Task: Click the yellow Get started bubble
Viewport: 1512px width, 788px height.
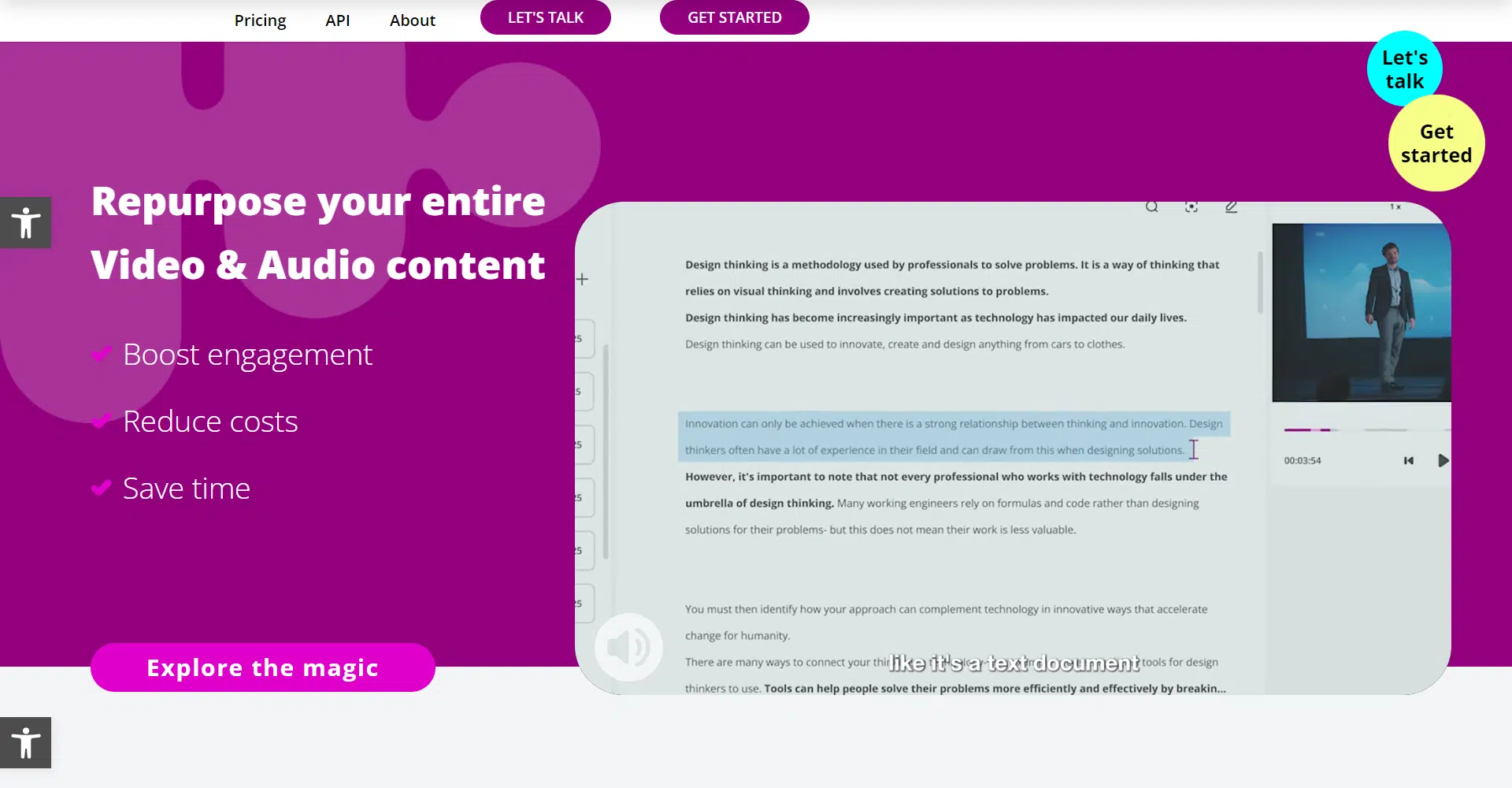Action: coord(1436,143)
